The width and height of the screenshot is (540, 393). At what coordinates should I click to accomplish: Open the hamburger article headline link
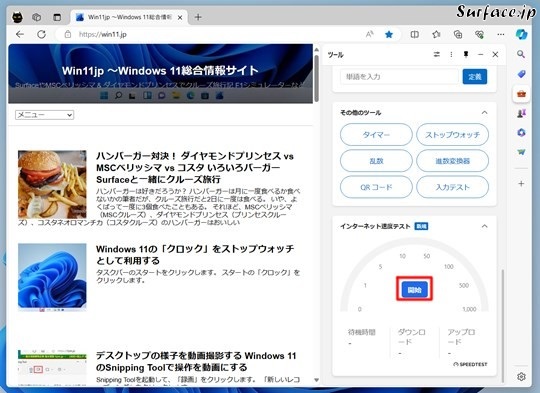[195, 167]
